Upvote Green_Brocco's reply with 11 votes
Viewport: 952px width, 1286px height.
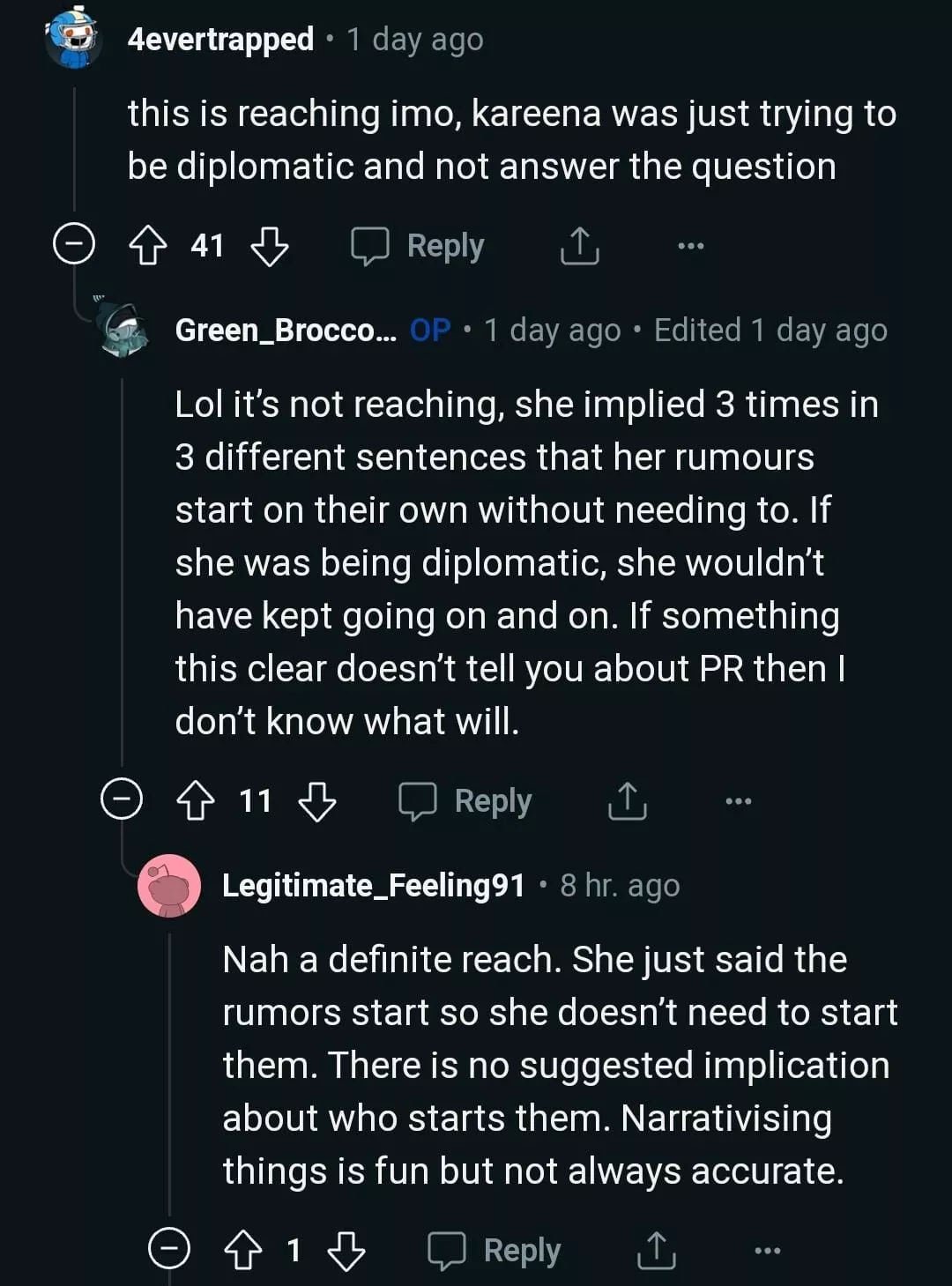click(196, 801)
